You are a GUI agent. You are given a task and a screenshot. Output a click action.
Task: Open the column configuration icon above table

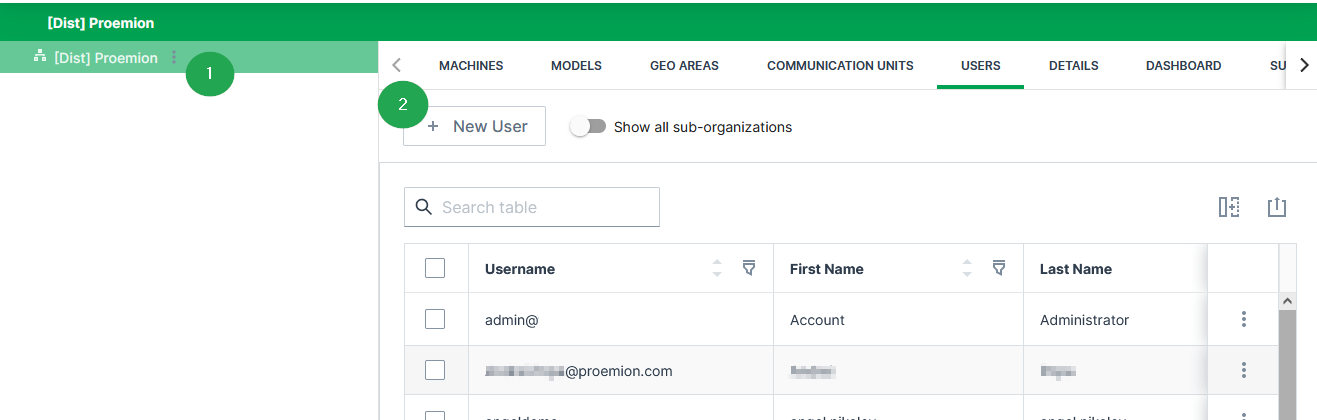click(x=1229, y=207)
